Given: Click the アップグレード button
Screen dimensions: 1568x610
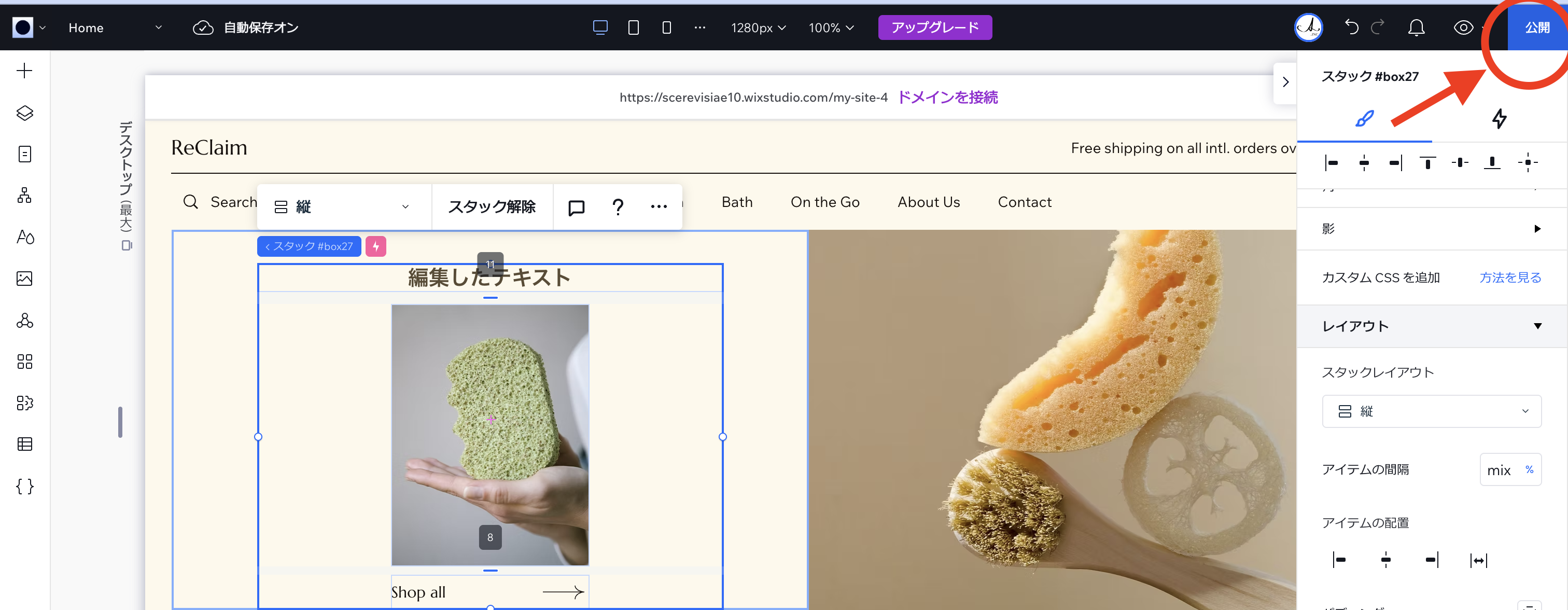Looking at the screenshot, I should [x=935, y=27].
